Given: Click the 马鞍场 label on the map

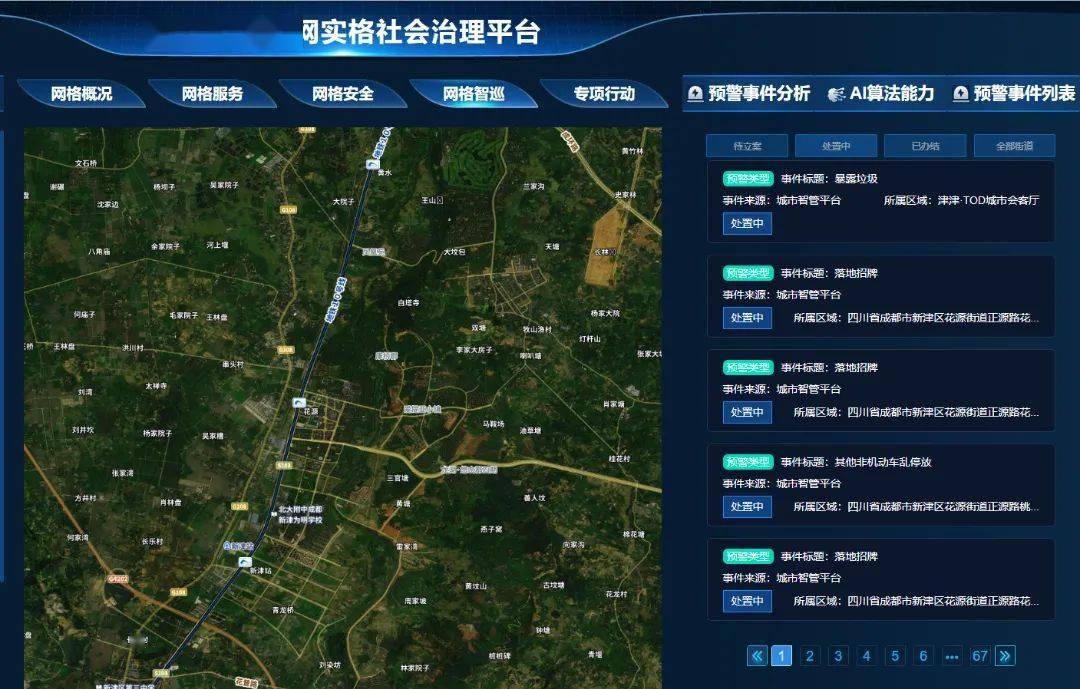Looking at the screenshot, I should point(493,424).
